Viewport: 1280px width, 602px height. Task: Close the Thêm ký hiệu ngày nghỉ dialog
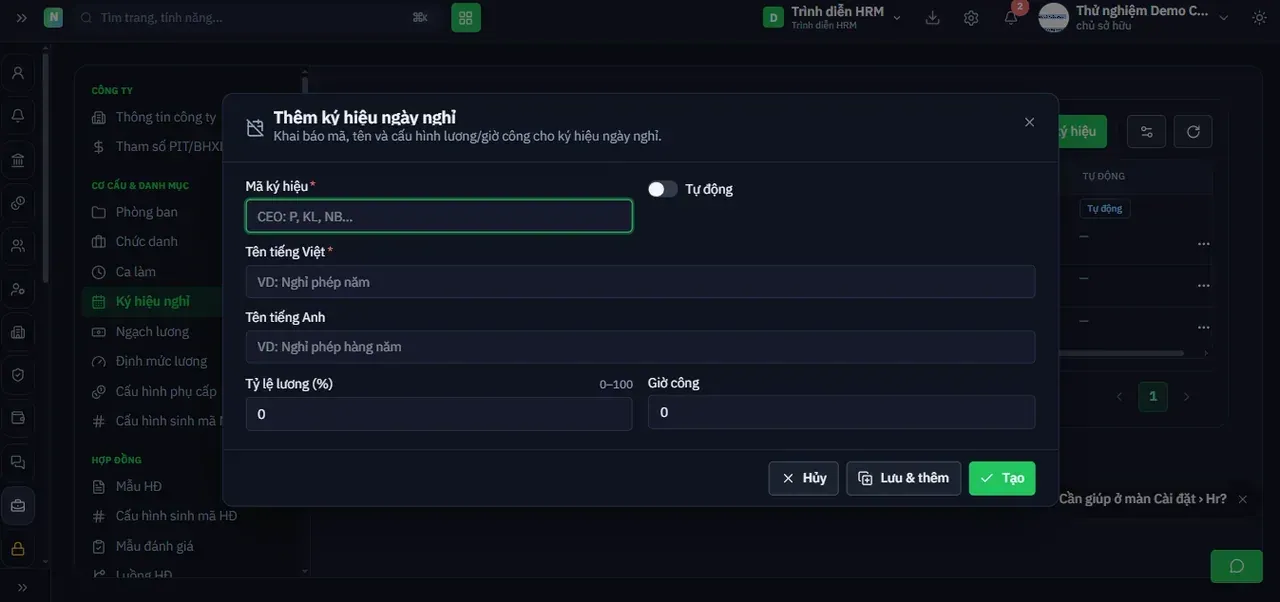[x=1029, y=122]
